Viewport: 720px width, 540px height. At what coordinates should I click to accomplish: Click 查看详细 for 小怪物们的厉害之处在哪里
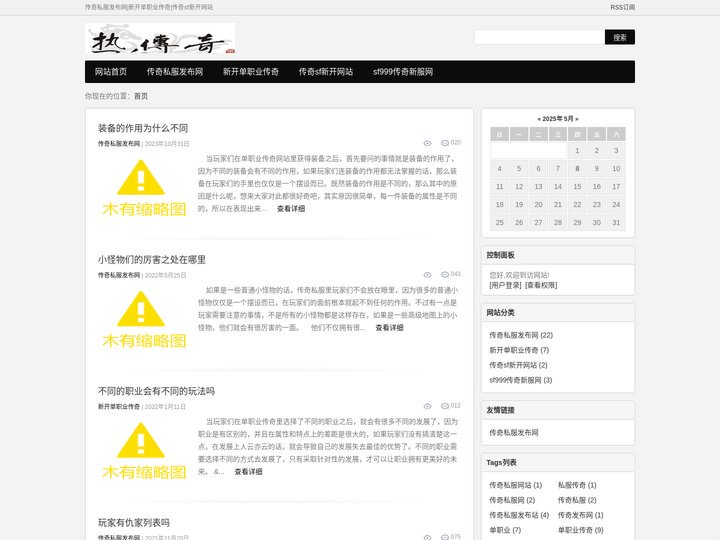[389, 327]
